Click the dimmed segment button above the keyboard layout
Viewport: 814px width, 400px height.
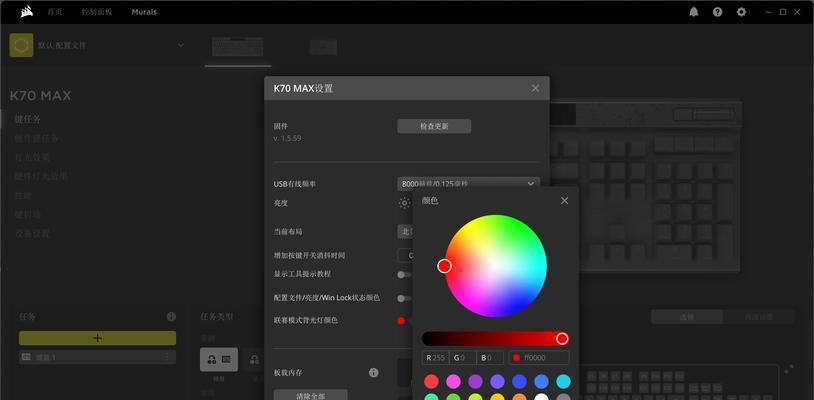(x=758, y=316)
